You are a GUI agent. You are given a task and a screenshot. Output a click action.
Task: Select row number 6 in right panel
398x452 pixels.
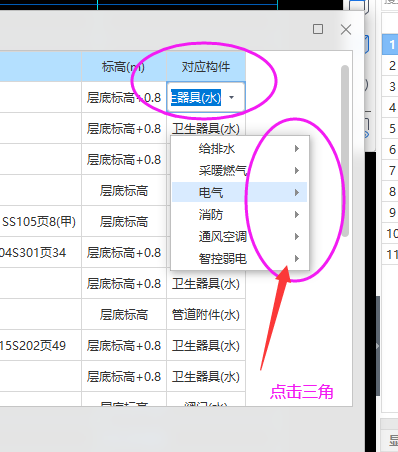pyautogui.click(x=390, y=149)
